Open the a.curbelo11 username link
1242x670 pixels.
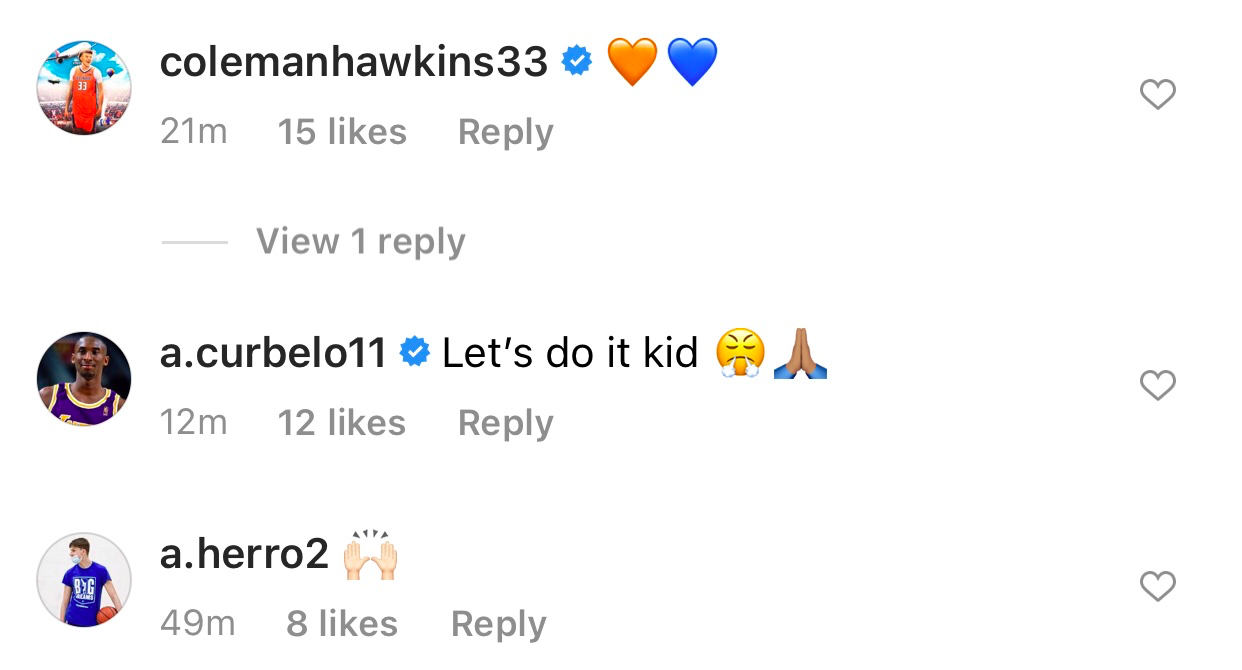[x=273, y=353]
